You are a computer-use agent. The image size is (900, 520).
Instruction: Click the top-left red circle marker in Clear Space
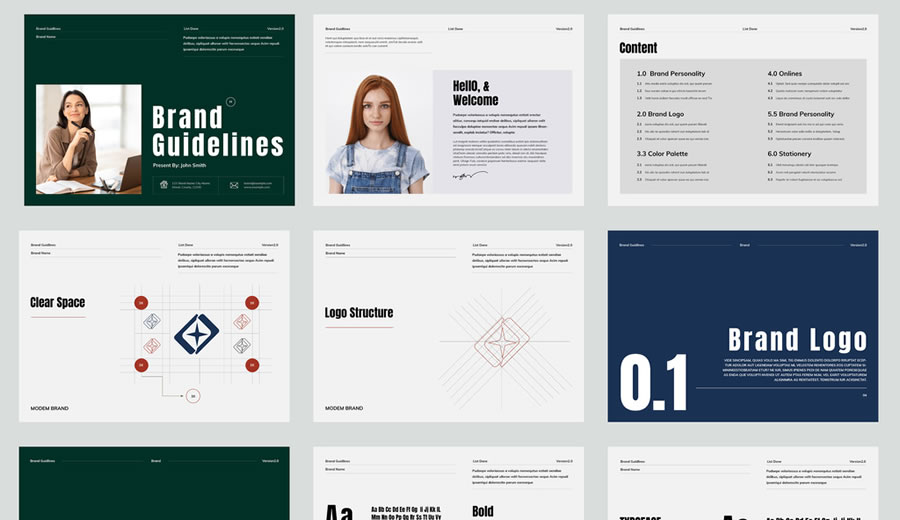click(x=141, y=302)
